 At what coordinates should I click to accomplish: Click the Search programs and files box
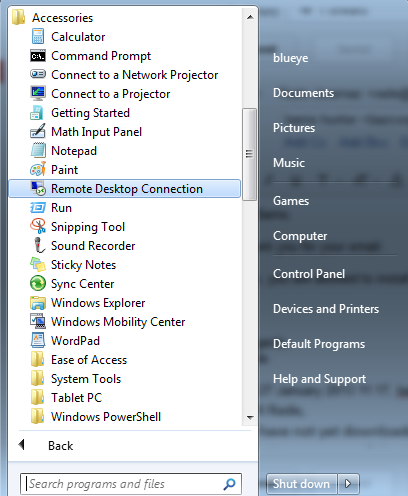click(131, 484)
